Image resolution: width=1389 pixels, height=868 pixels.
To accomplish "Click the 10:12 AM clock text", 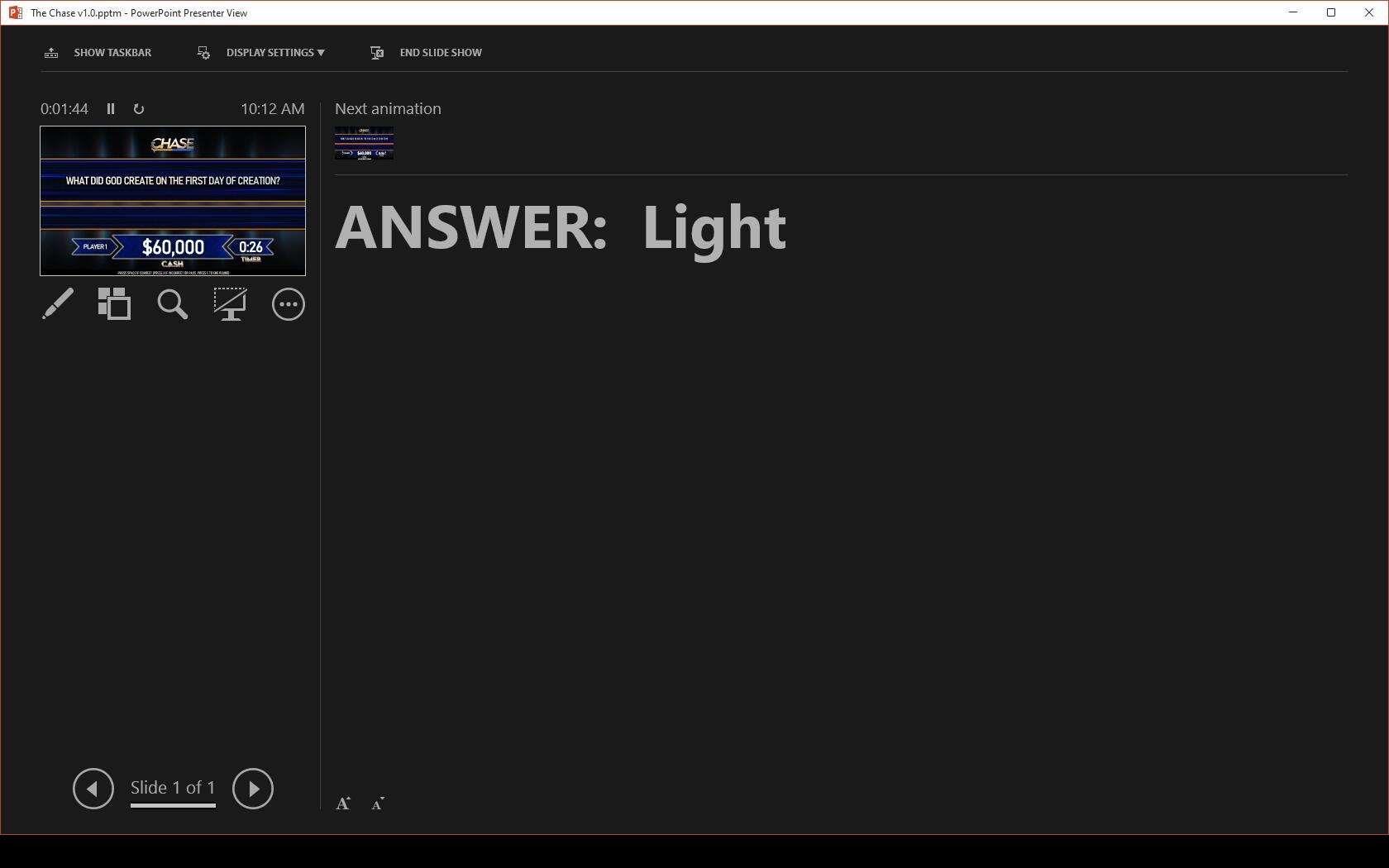I will (x=273, y=109).
